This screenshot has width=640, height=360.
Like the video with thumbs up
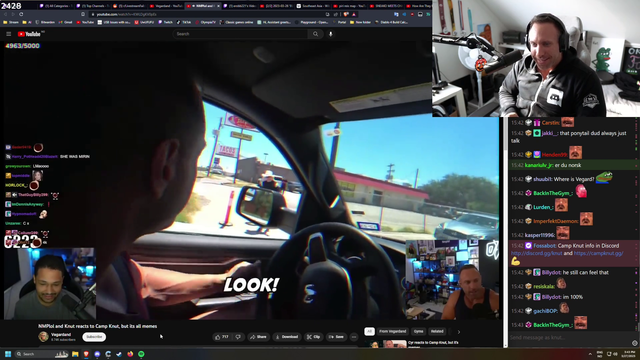click(222, 337)
